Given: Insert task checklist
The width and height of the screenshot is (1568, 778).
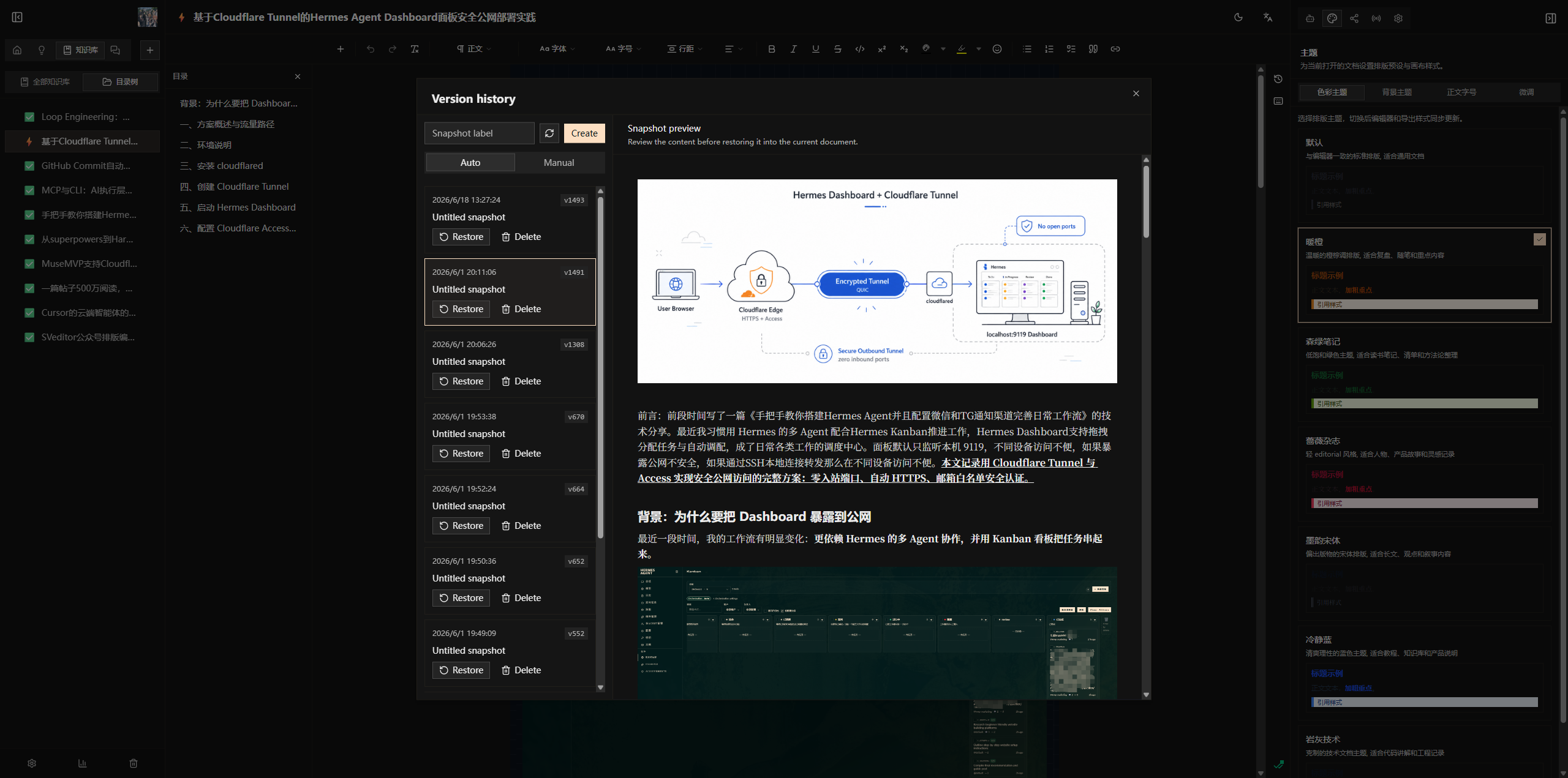Looking at the screenshot, I should point(1071,49).
